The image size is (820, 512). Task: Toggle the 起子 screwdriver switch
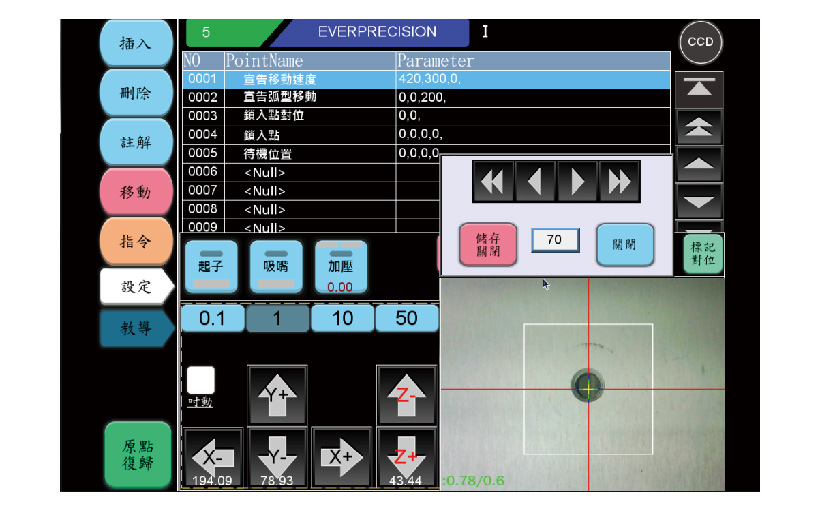click(210, 265)
